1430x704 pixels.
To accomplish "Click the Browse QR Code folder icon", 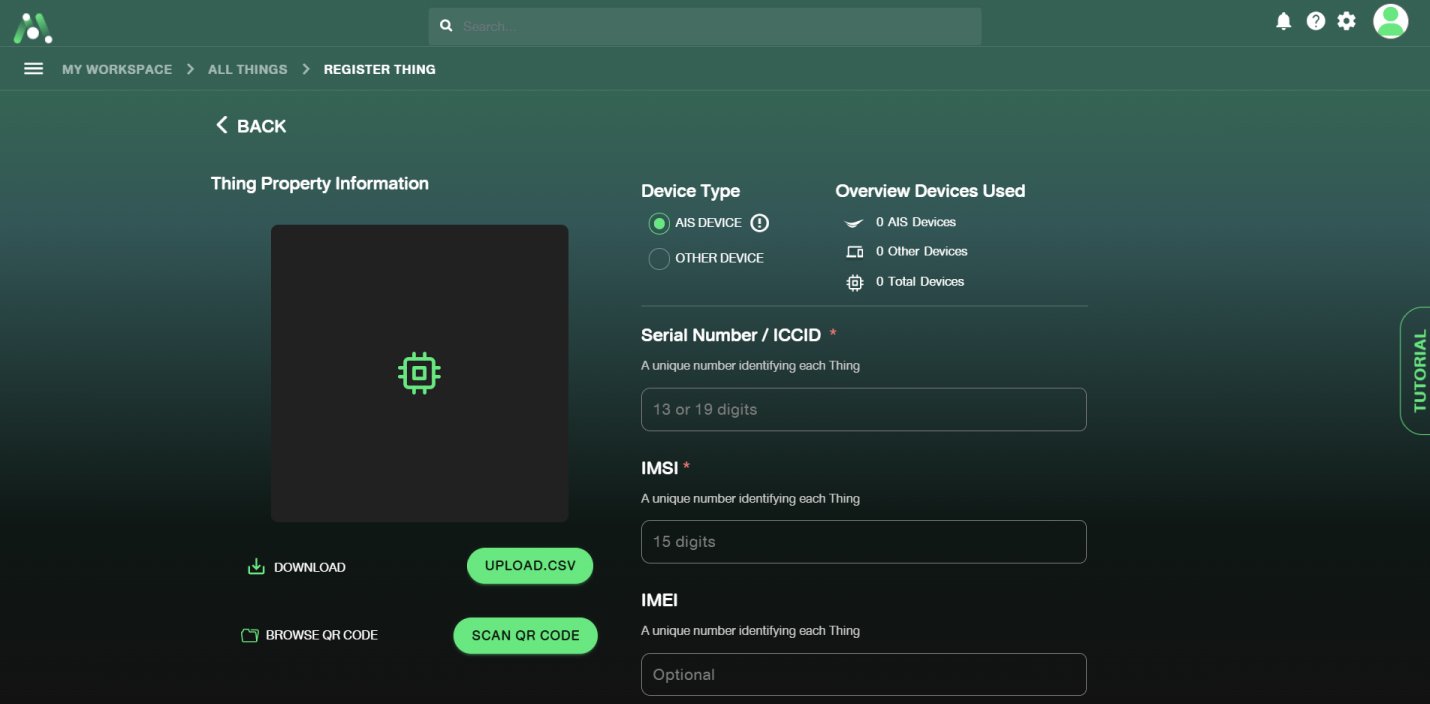I will pos(249,635).
